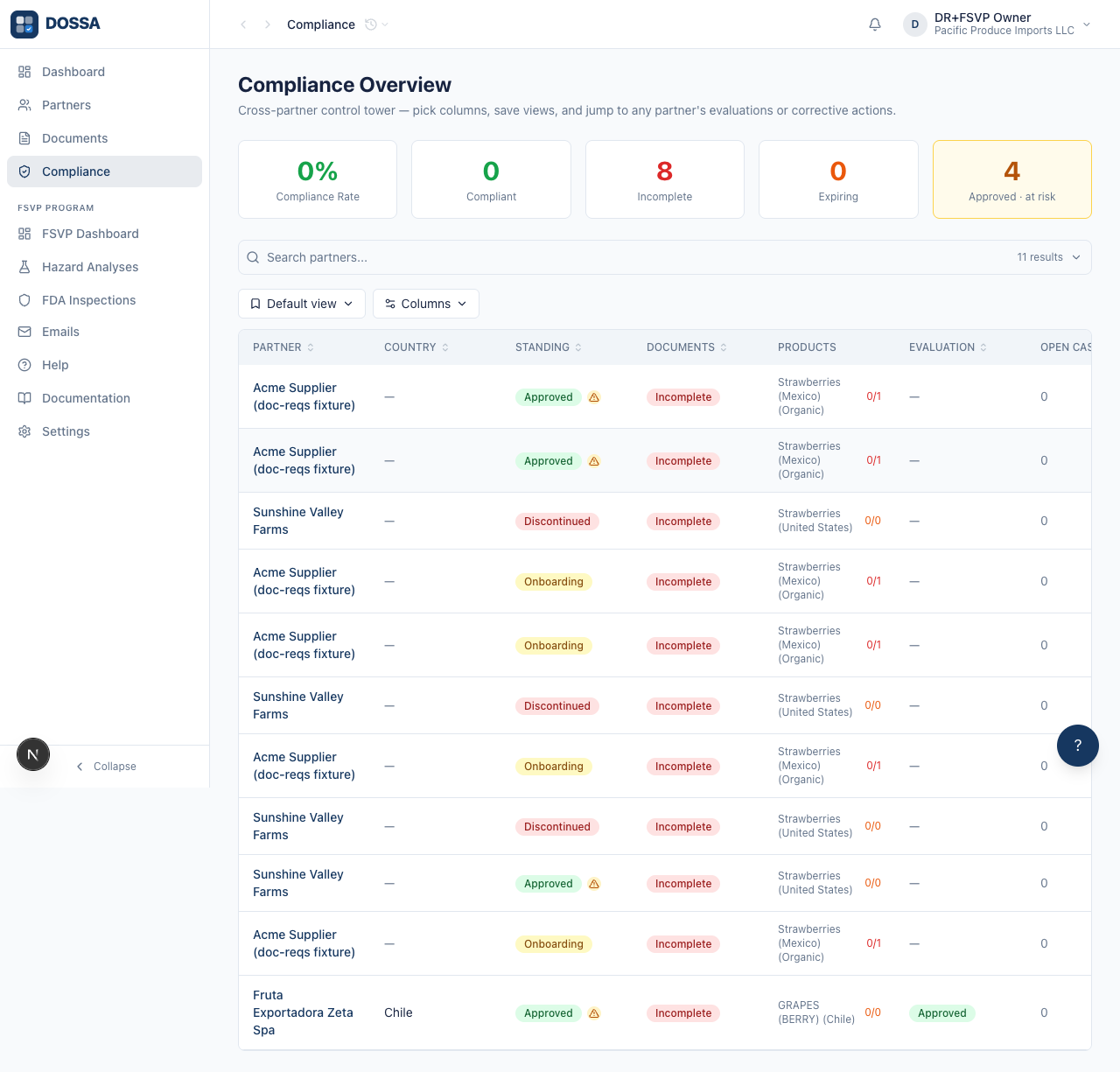Viewport: 1120px width, 1072px height.
Task: Open Dashboard in the sidebar
Action: [104, 72]
